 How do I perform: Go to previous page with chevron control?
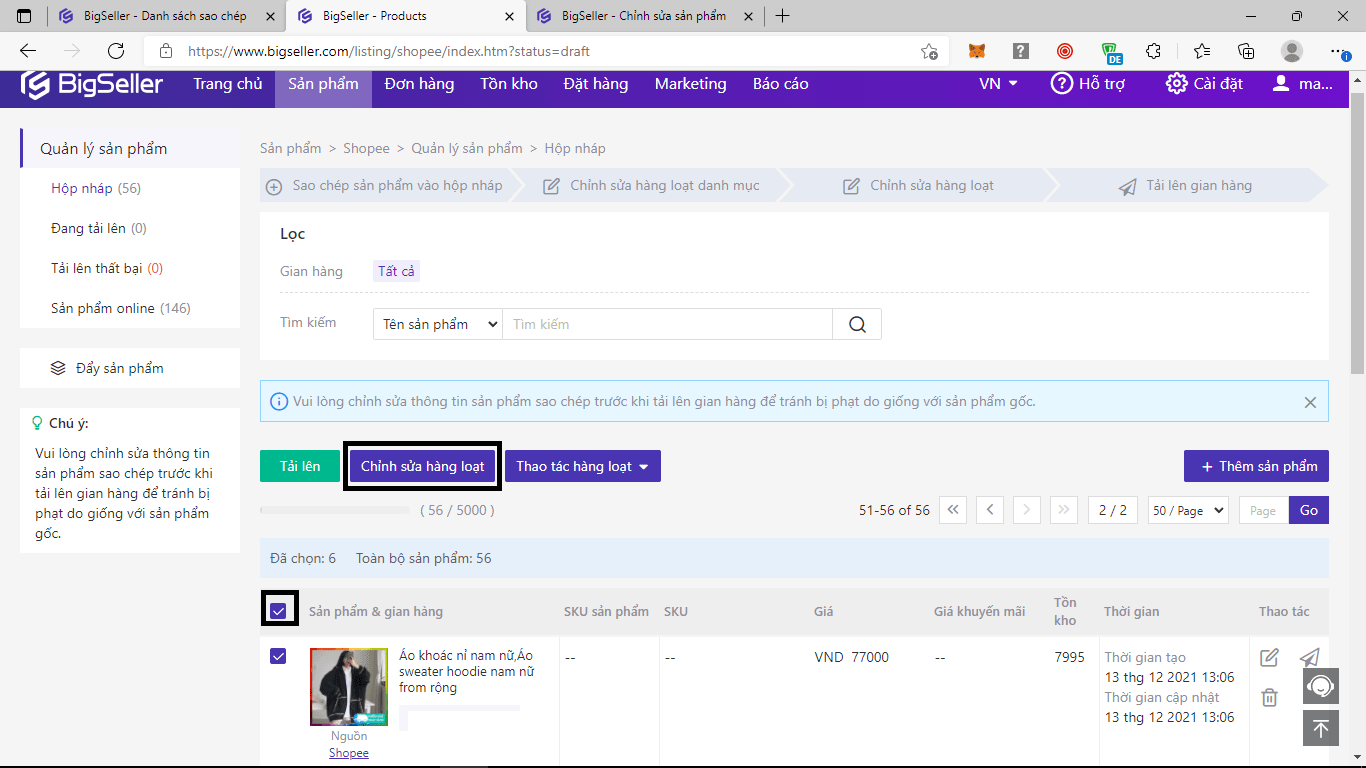(989, 510)
